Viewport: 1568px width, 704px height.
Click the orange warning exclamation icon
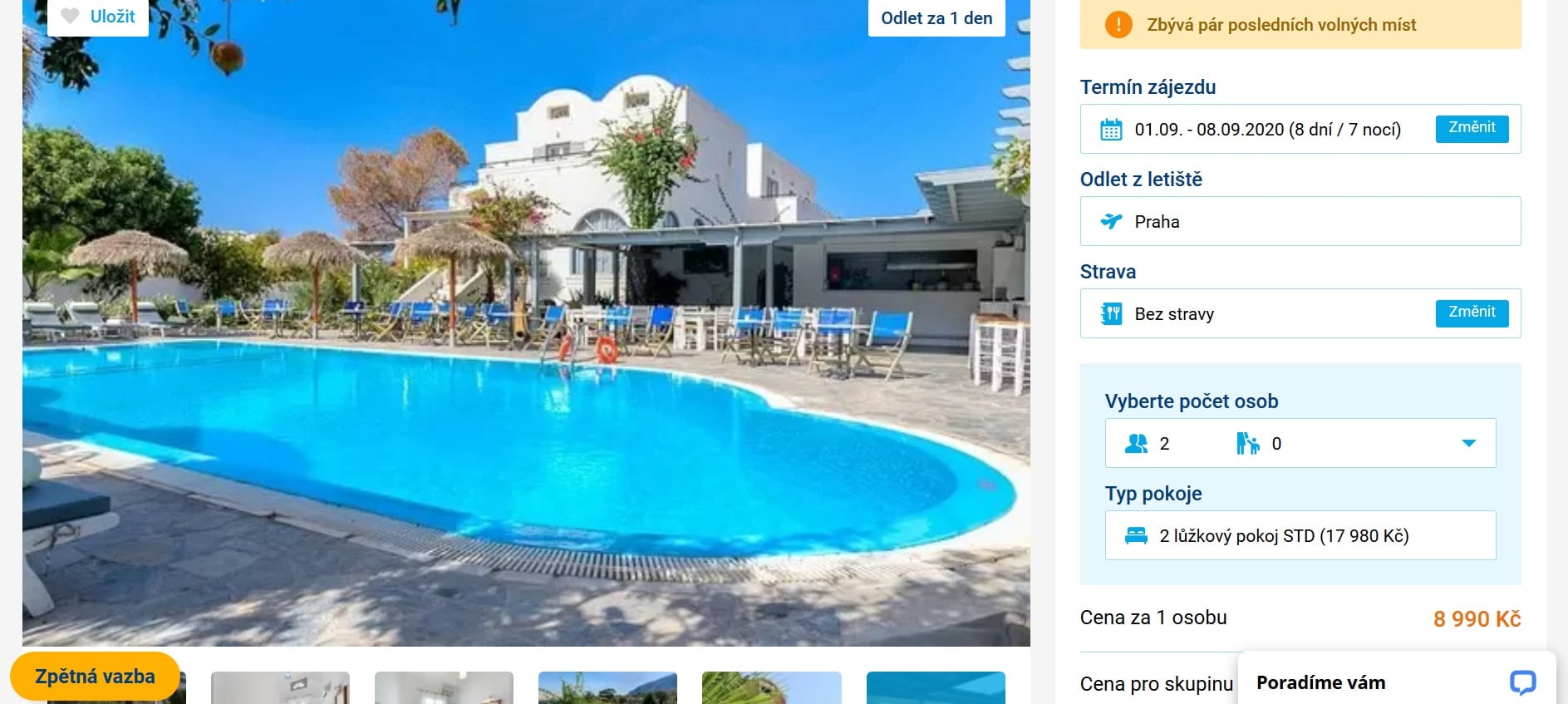pos(1118,25)
